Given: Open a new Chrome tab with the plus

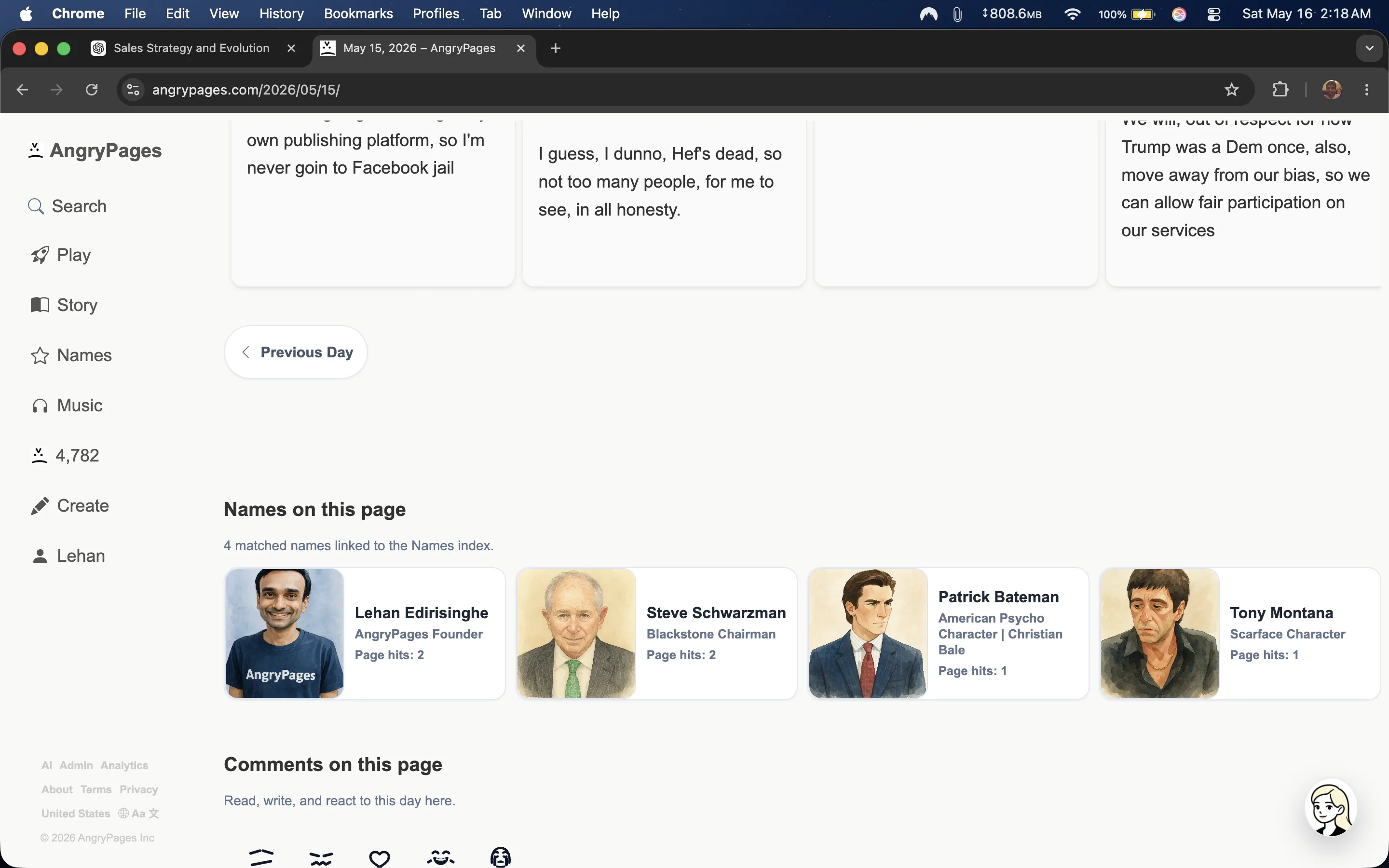Looking at the screenshot, I should point(555,48).
